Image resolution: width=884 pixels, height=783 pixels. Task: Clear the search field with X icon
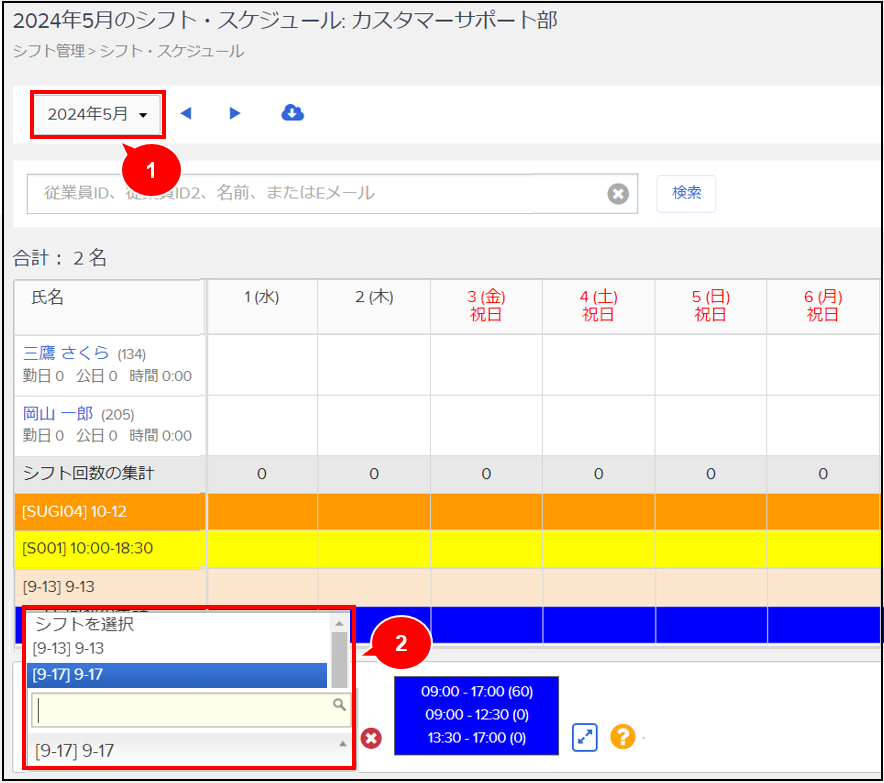618,194
